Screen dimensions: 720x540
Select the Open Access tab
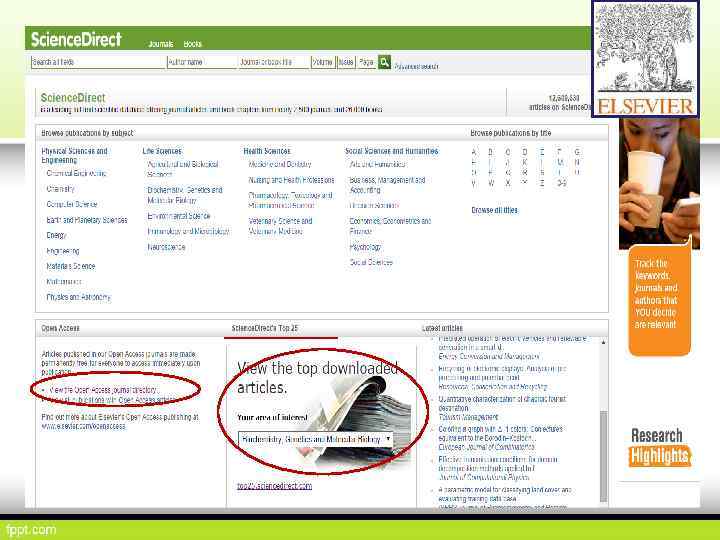click(x=60, y=328)
